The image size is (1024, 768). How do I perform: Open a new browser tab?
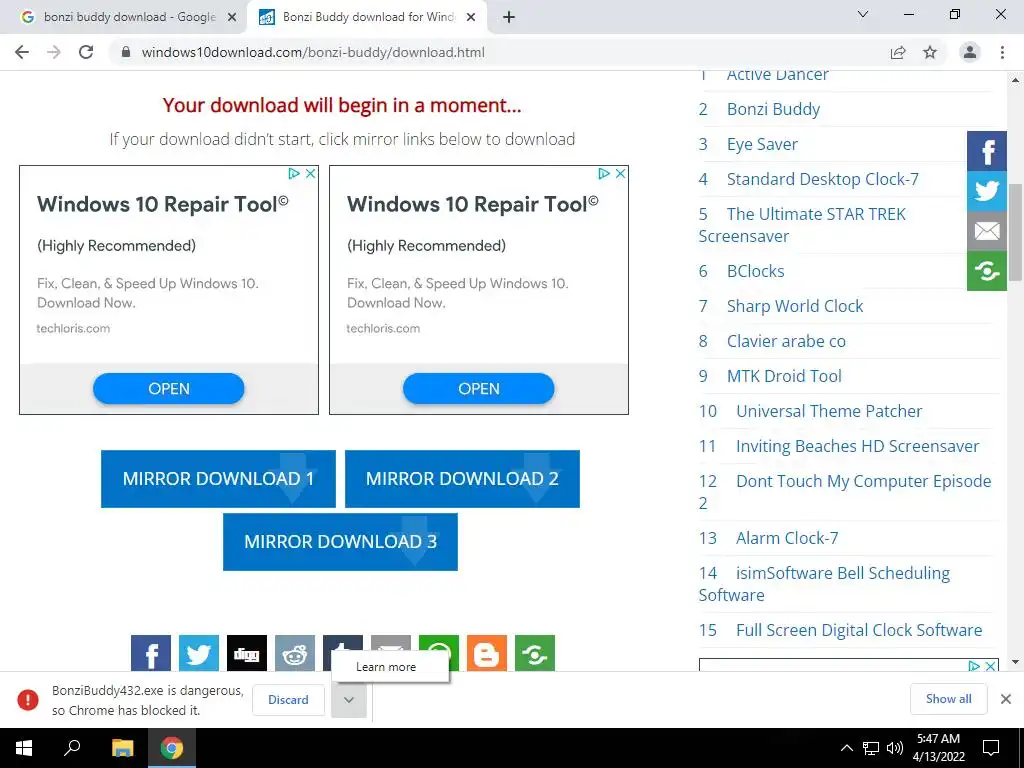point(509,18)
